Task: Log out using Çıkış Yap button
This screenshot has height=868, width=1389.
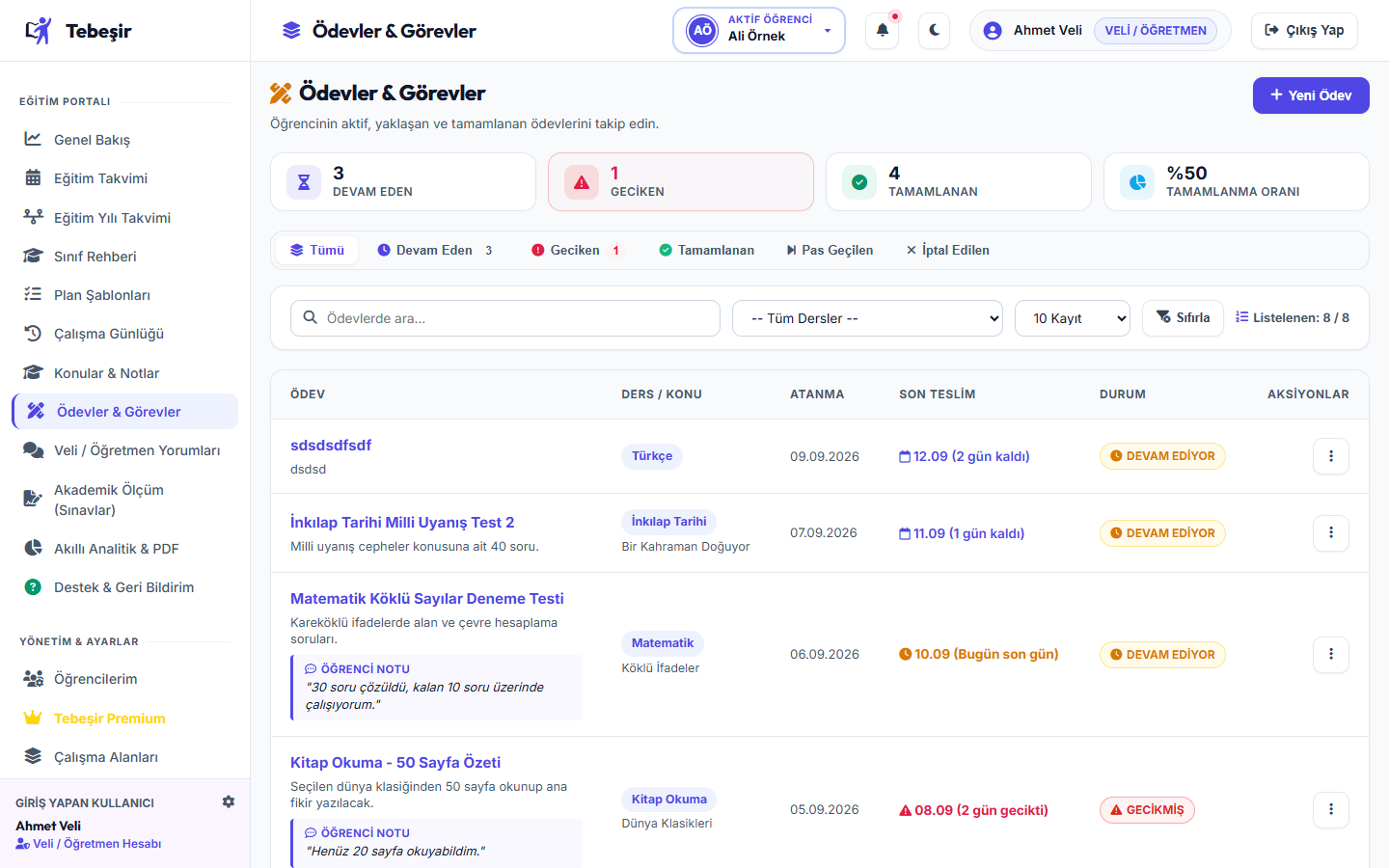Action: coord(1304,30)
